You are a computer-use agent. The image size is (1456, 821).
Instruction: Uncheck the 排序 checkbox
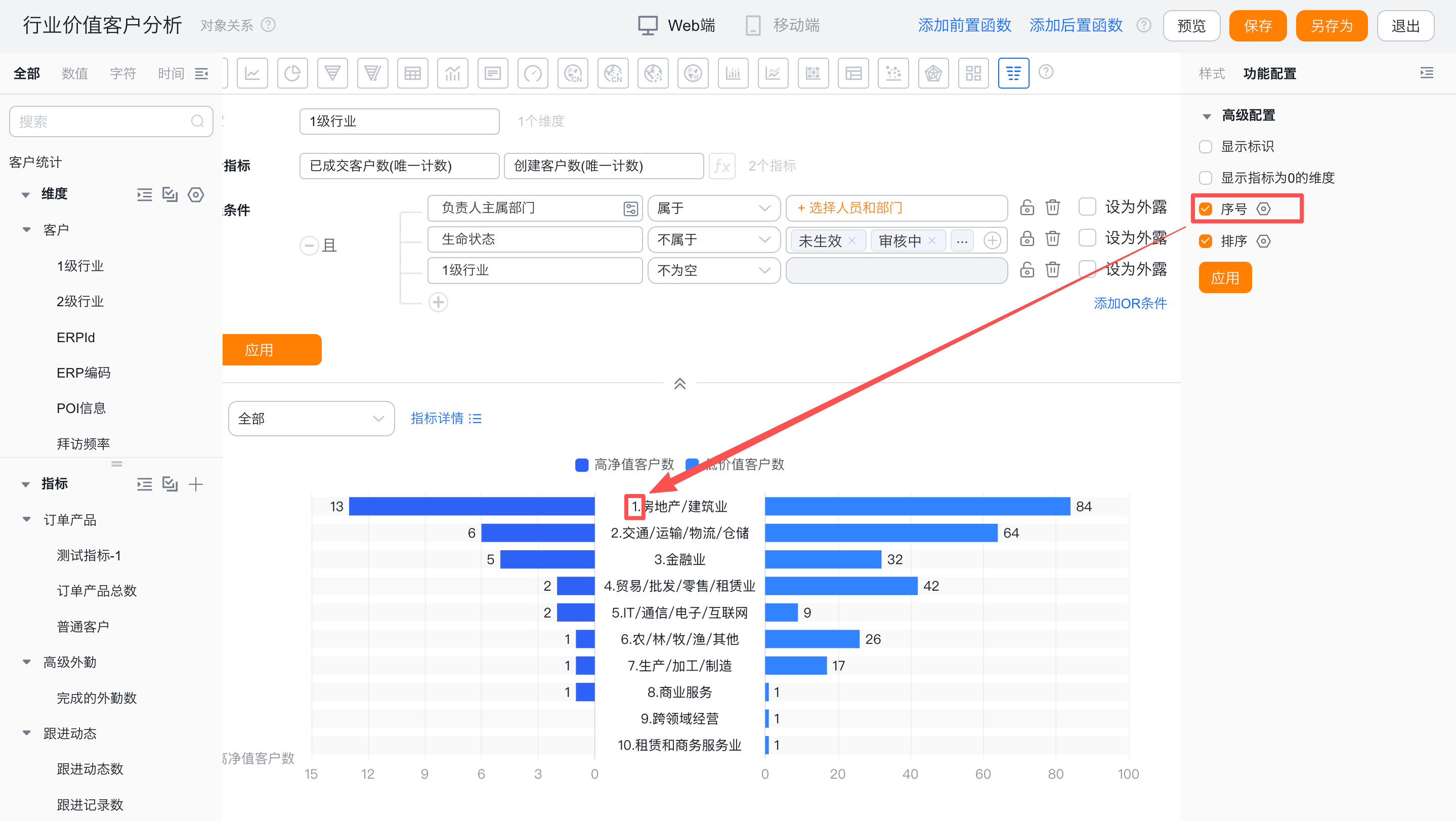pyautogui.click(x=1206, y=241)
